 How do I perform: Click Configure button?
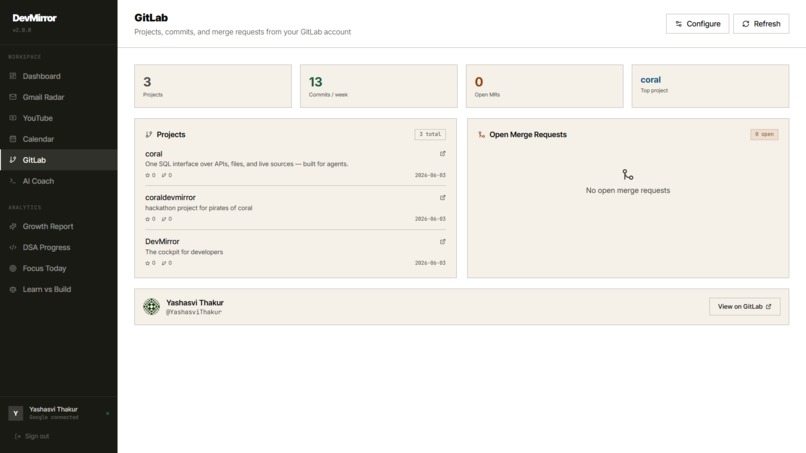(x=698, y=24)
